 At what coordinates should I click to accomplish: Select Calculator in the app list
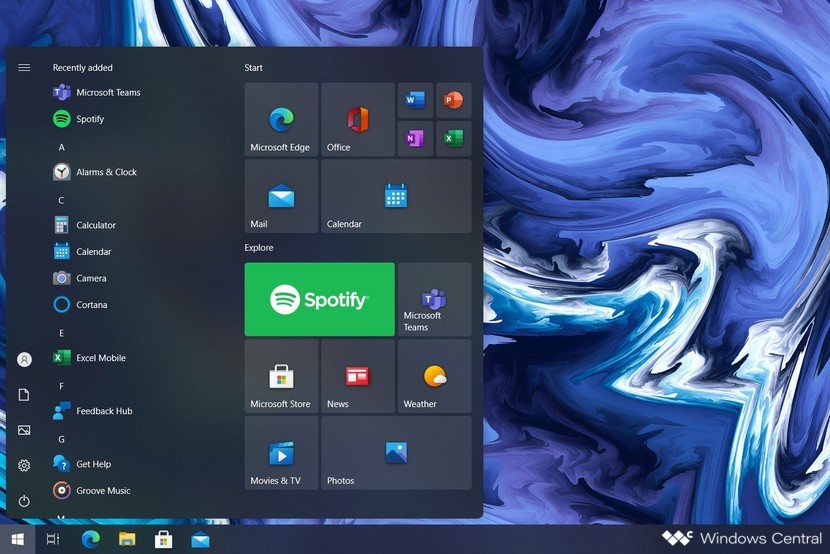pyautogui.click(x=96, y=225)
